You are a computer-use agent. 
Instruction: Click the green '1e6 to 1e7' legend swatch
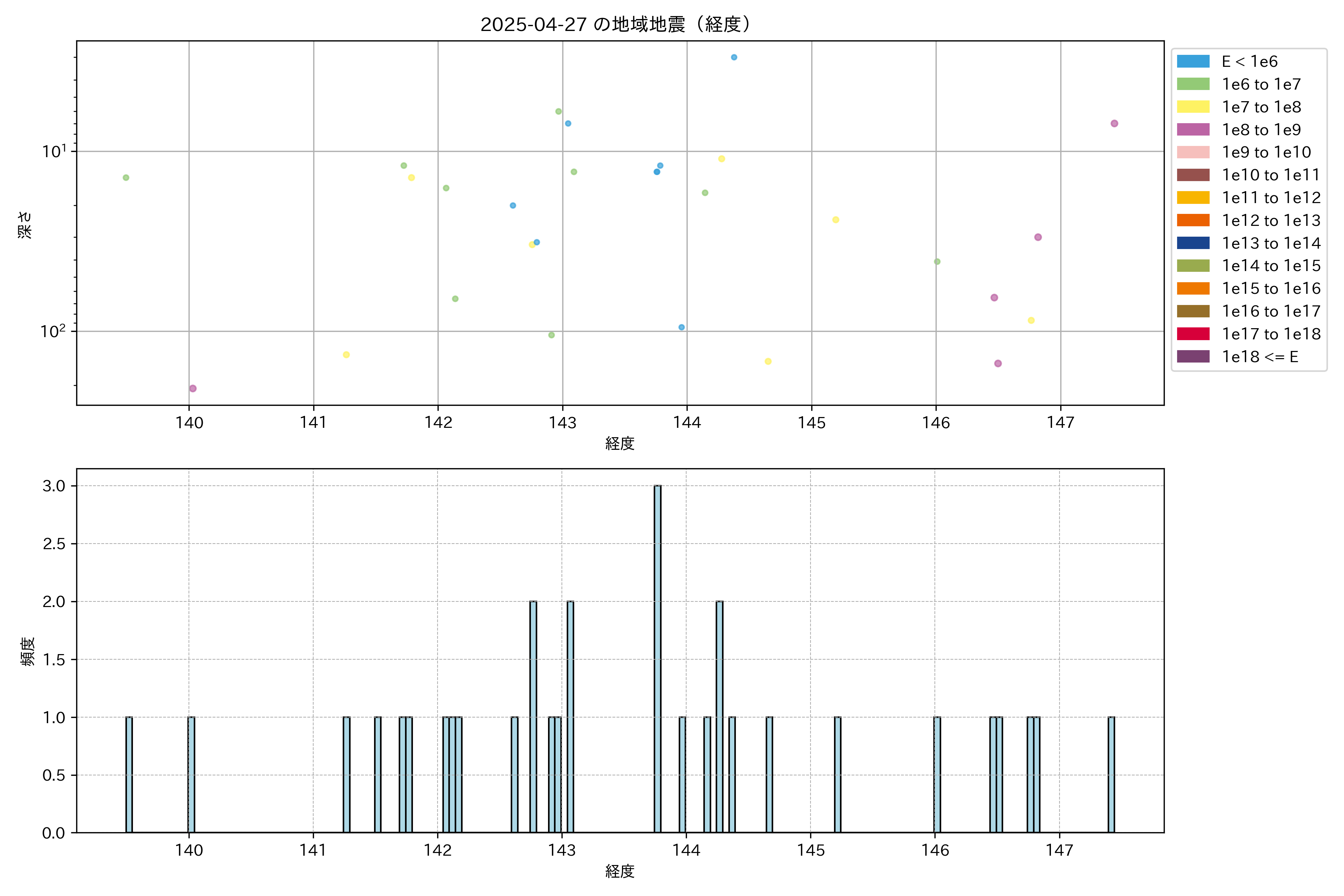point(1192,85)
